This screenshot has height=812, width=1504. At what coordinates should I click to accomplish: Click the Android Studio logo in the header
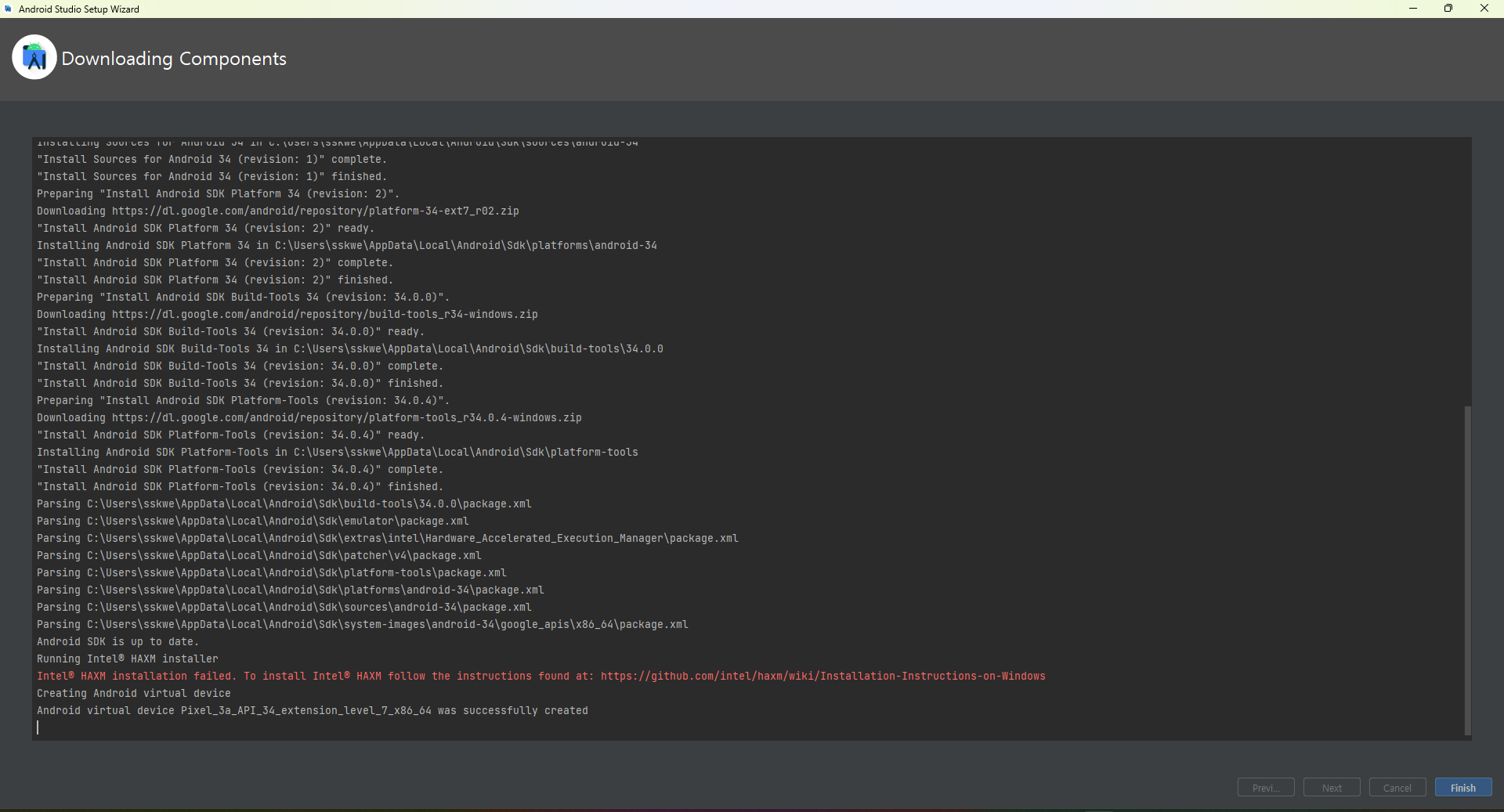pyautogui.click(x=34, y=57)
